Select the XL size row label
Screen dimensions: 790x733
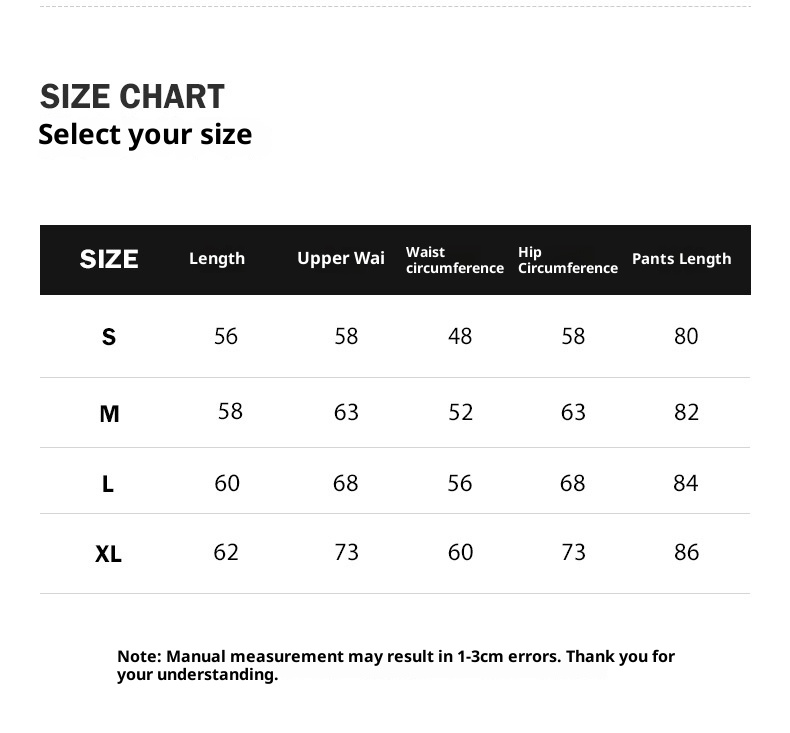click(108, 553)
